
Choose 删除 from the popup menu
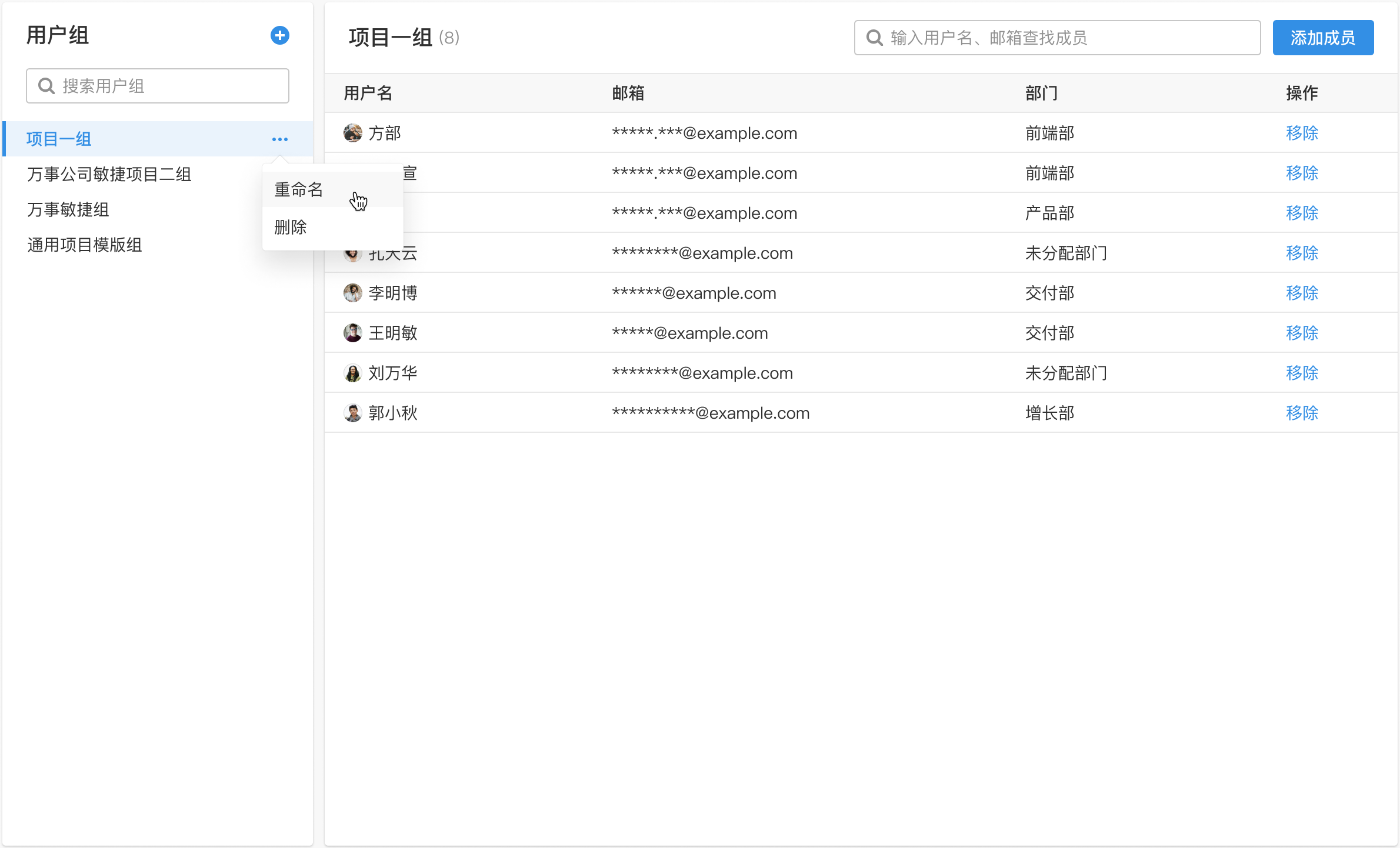(333, 227)
